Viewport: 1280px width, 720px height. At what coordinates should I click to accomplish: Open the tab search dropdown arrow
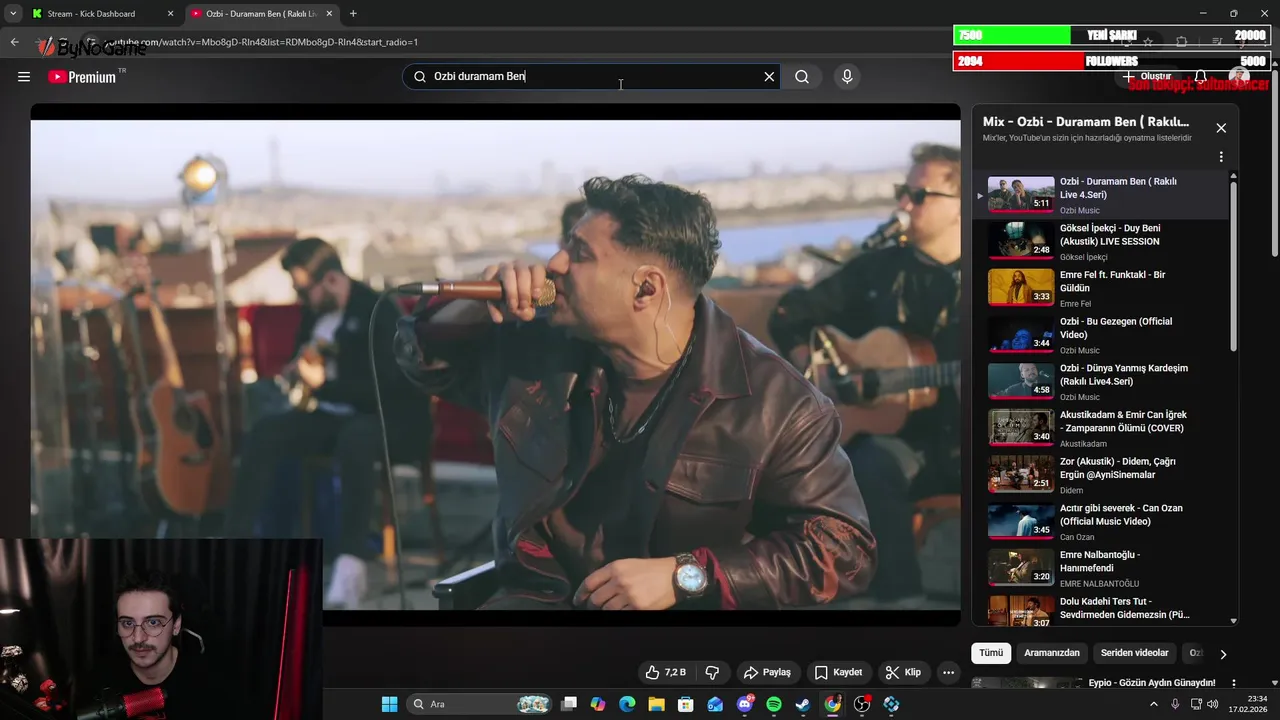pyautogui.click(x=13, y=14)
